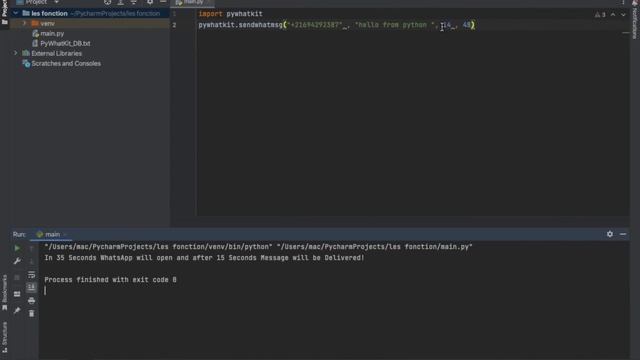Click the warnings count indicator

pyautogui.click(x=600, y=15)
